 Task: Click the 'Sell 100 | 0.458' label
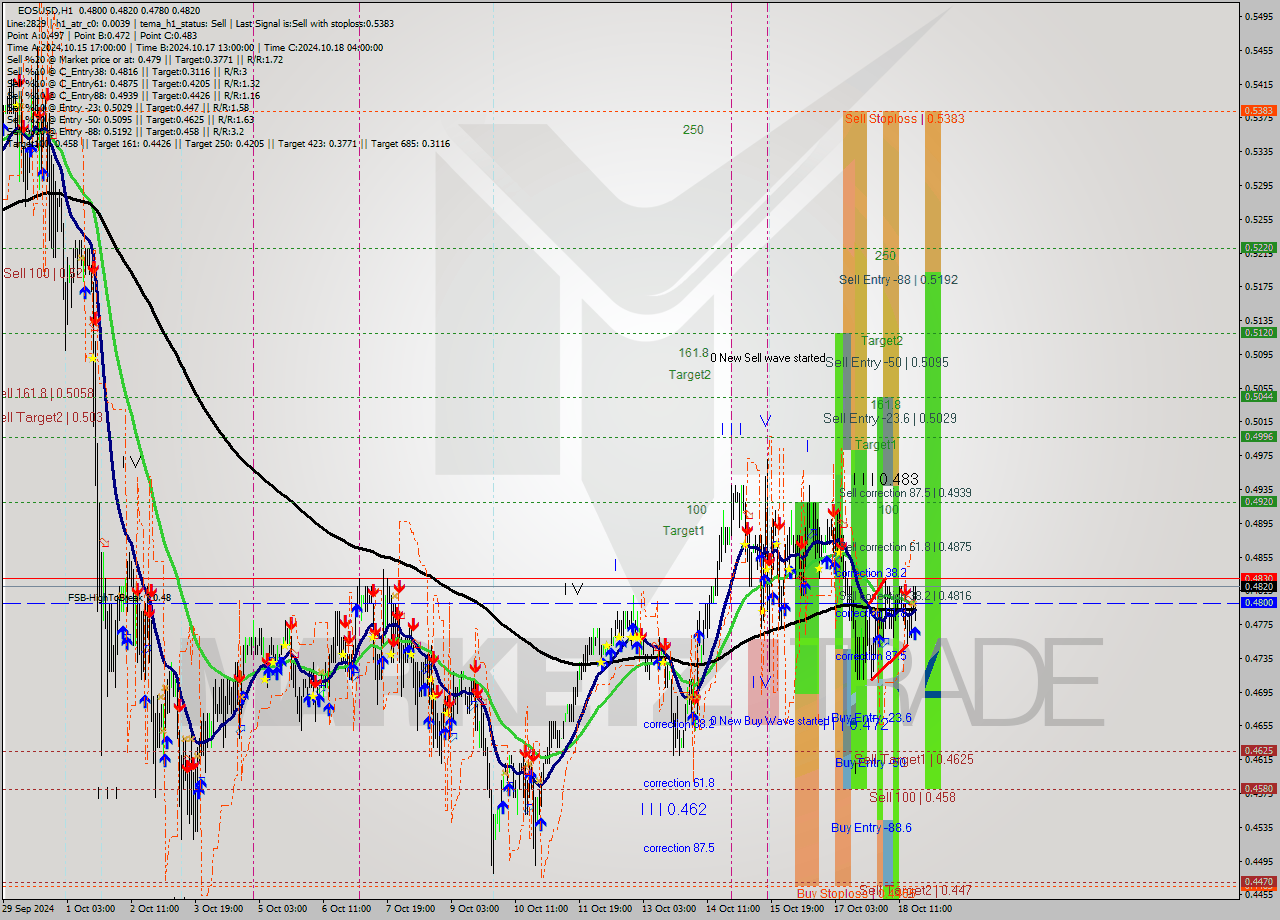(x=912, y=797)
